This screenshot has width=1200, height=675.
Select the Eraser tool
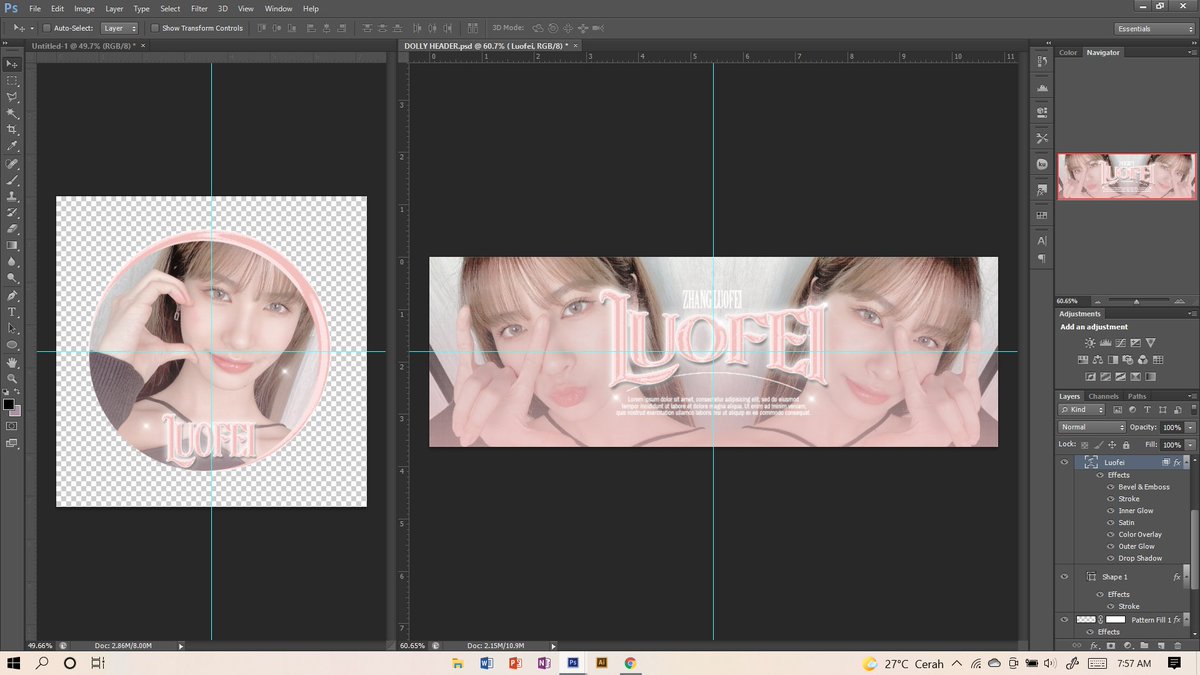[x=13, y=229]
